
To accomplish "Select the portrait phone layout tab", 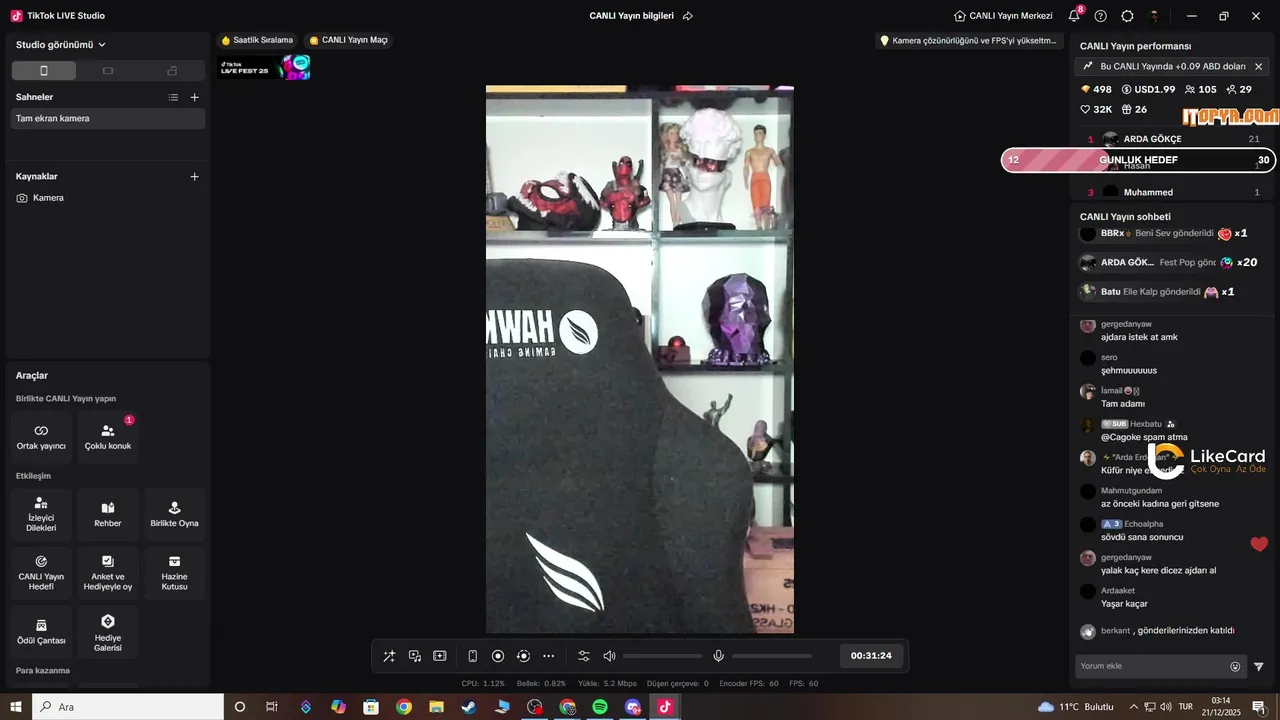I will (44, 71).
